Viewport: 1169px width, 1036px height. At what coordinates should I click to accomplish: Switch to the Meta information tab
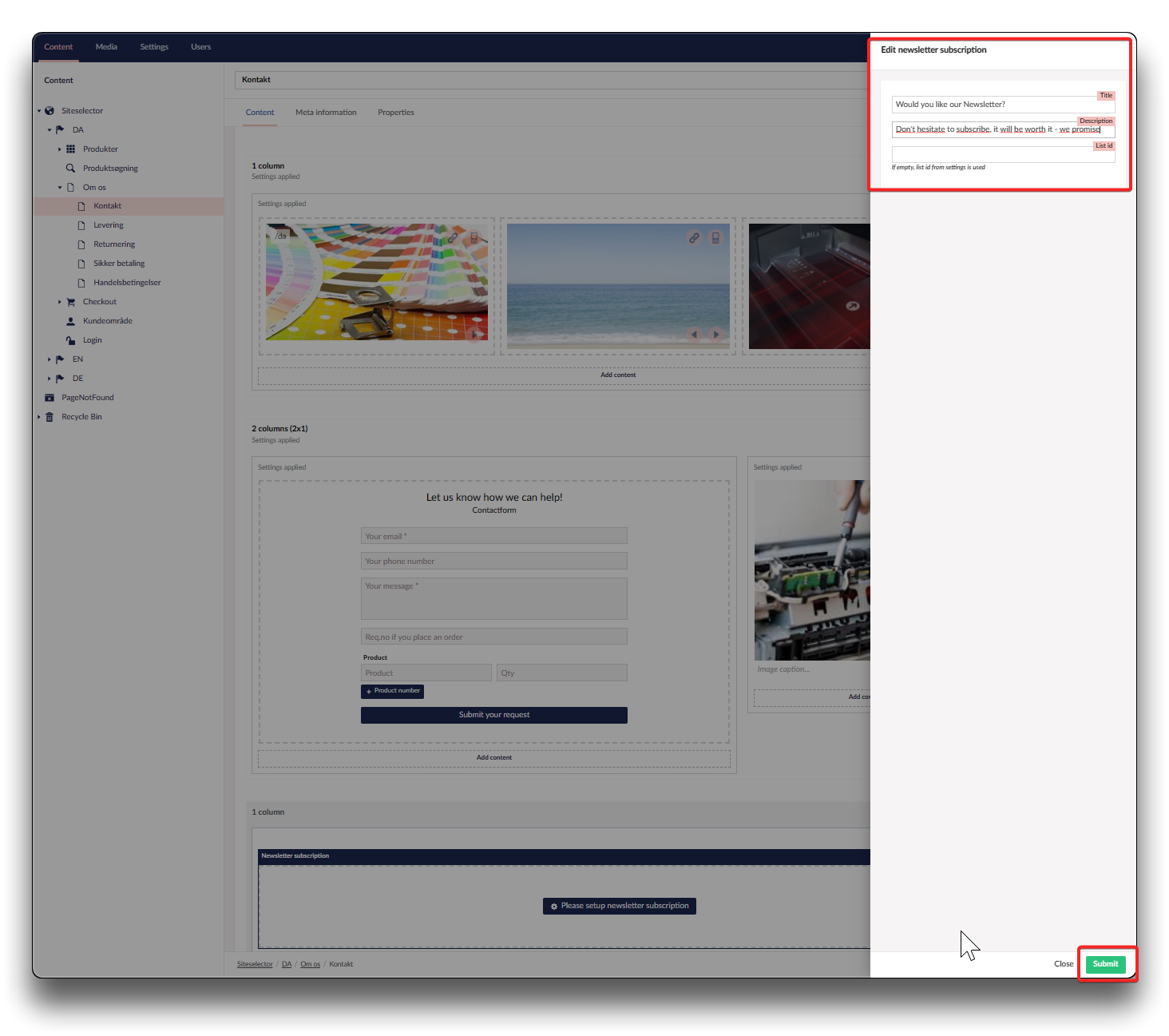click(326, 113)
